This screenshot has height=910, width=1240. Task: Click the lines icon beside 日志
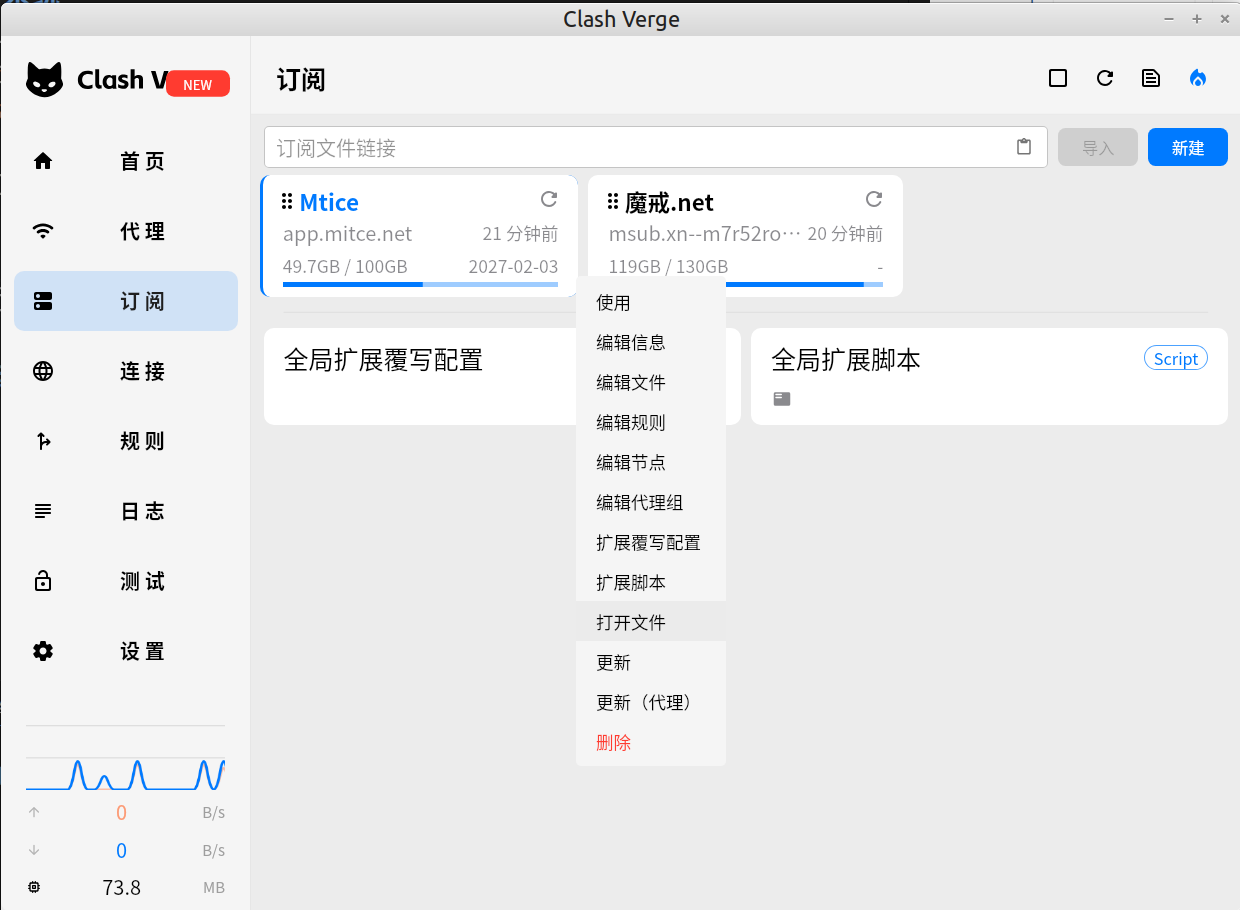tap(43, 511)
